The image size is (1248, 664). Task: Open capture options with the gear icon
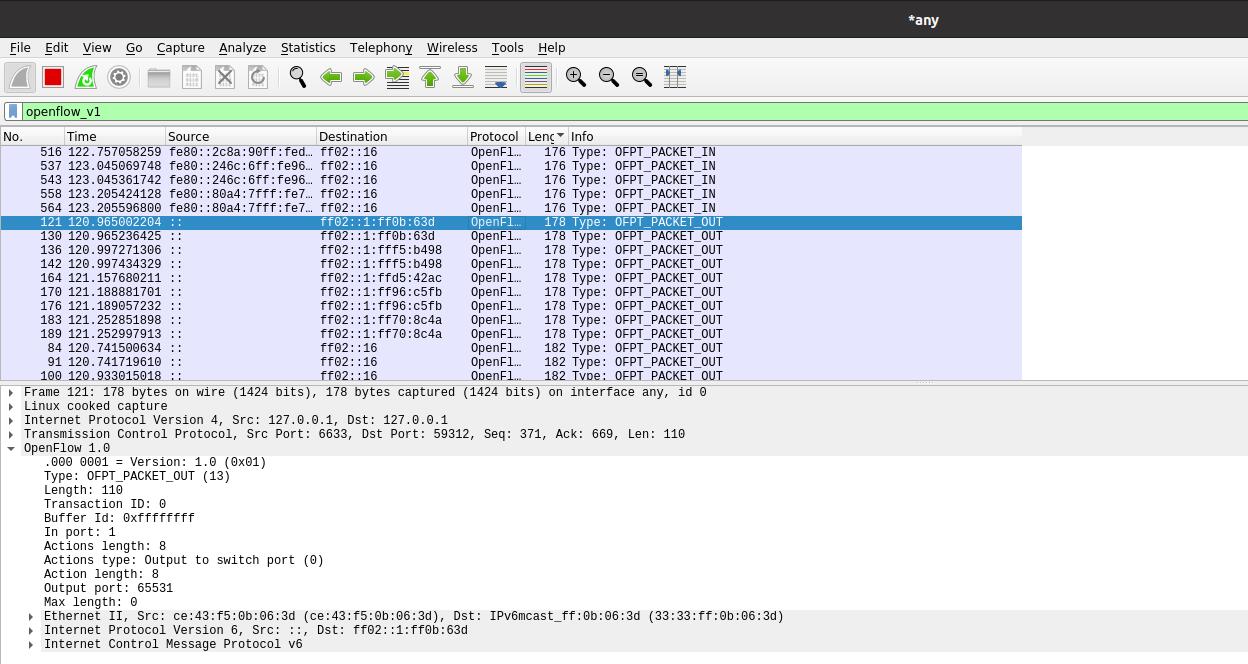[119, 77]
